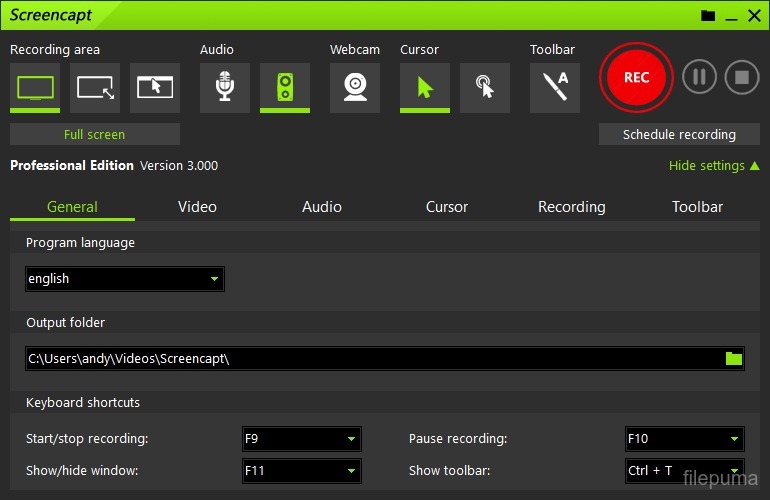This screenshot has height=500, width=770.
Task: Enable webcam capture
Action: pos(355,88)
